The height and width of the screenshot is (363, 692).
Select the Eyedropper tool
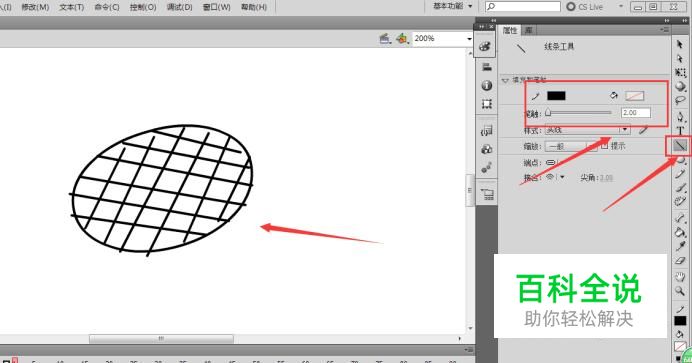[x=680, y=246]
